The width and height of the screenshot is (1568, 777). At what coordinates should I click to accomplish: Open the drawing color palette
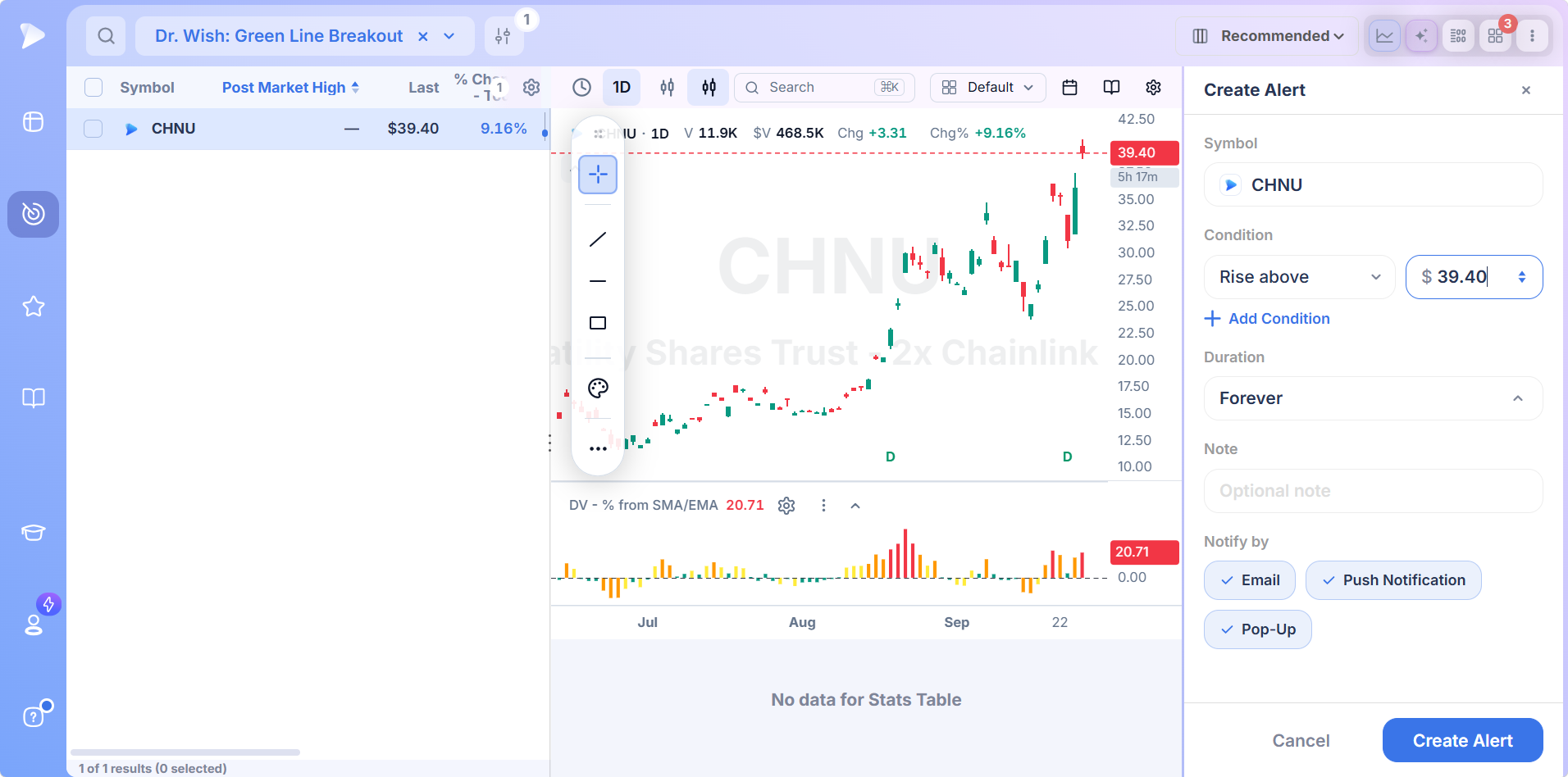click(598, 388)
